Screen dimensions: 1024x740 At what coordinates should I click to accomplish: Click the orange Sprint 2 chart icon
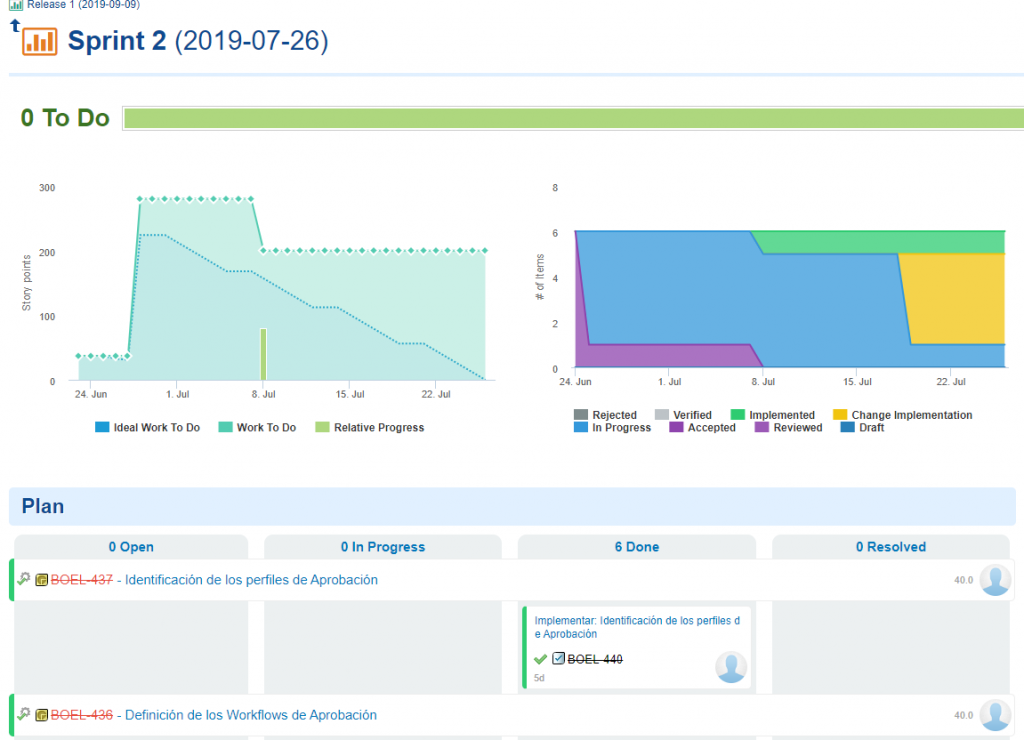[x=40, y=42]
